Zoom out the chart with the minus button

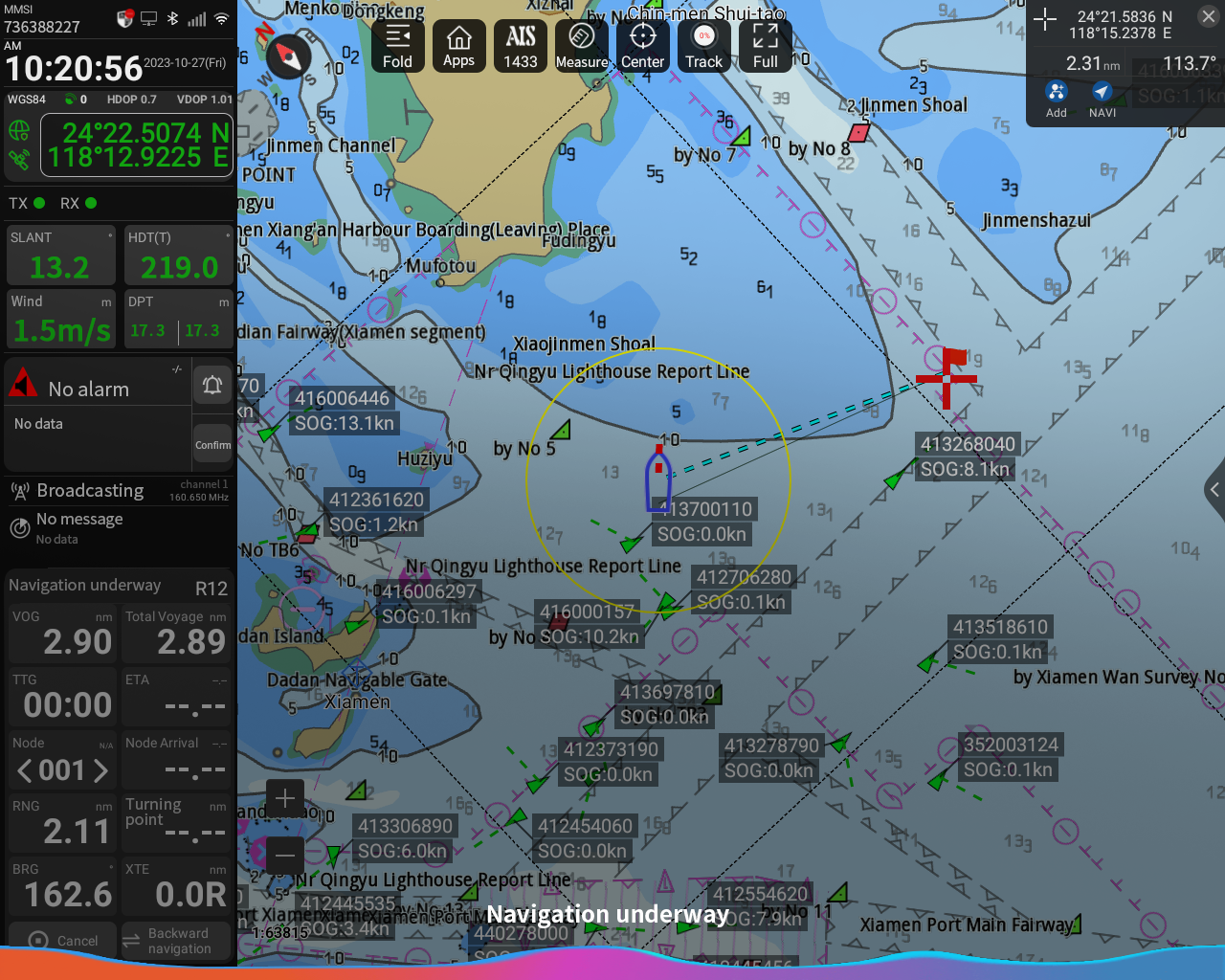click(285, 855)
